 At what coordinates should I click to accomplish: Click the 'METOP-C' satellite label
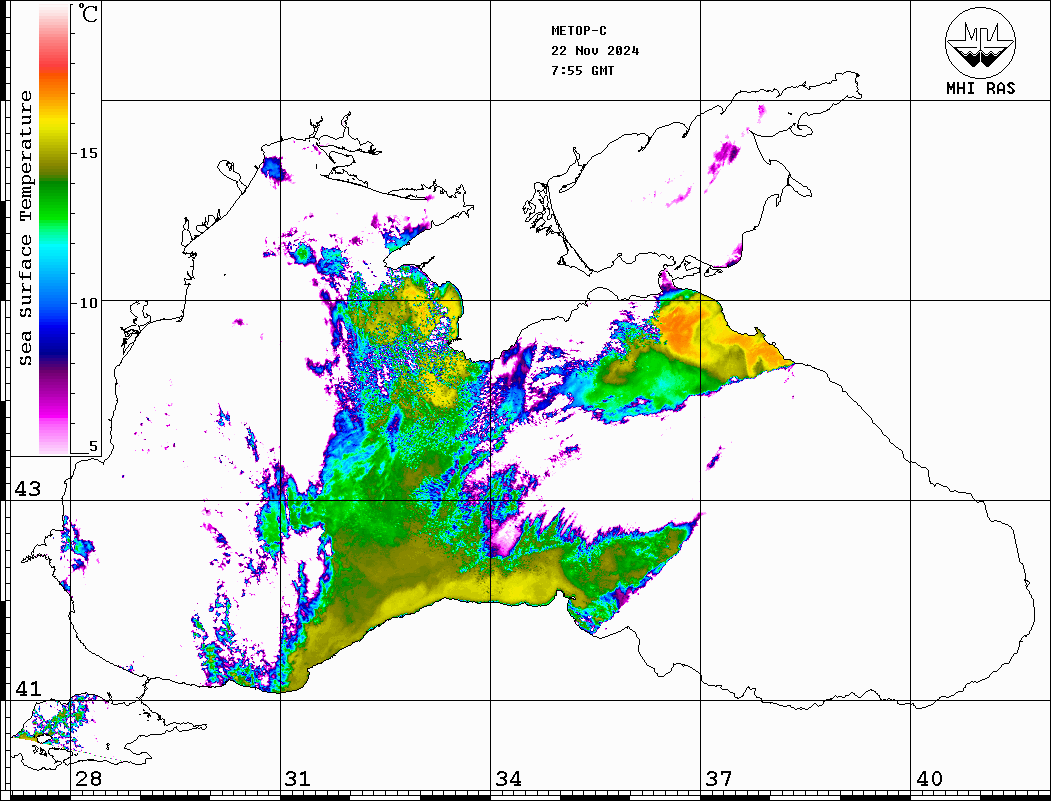click(578, 31)
